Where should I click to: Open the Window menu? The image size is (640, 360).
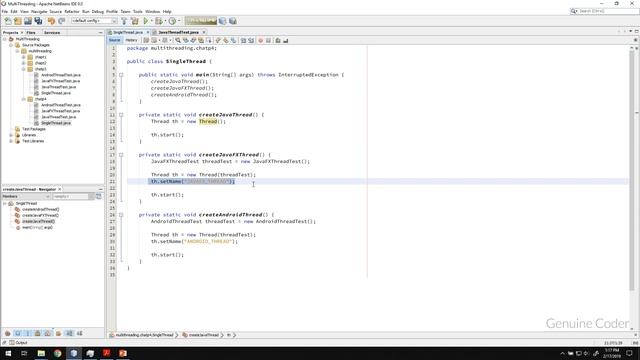click(x=152, y=11)
